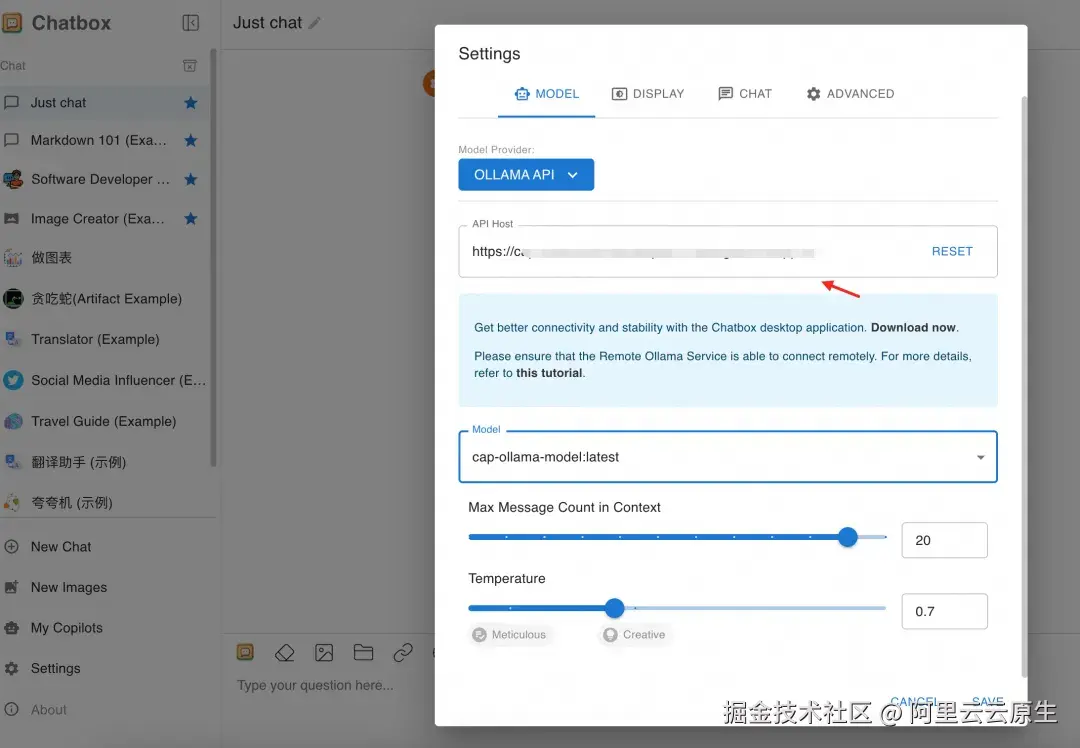
Task: Click the star next to Image Creator
Action: click(191, 218)
